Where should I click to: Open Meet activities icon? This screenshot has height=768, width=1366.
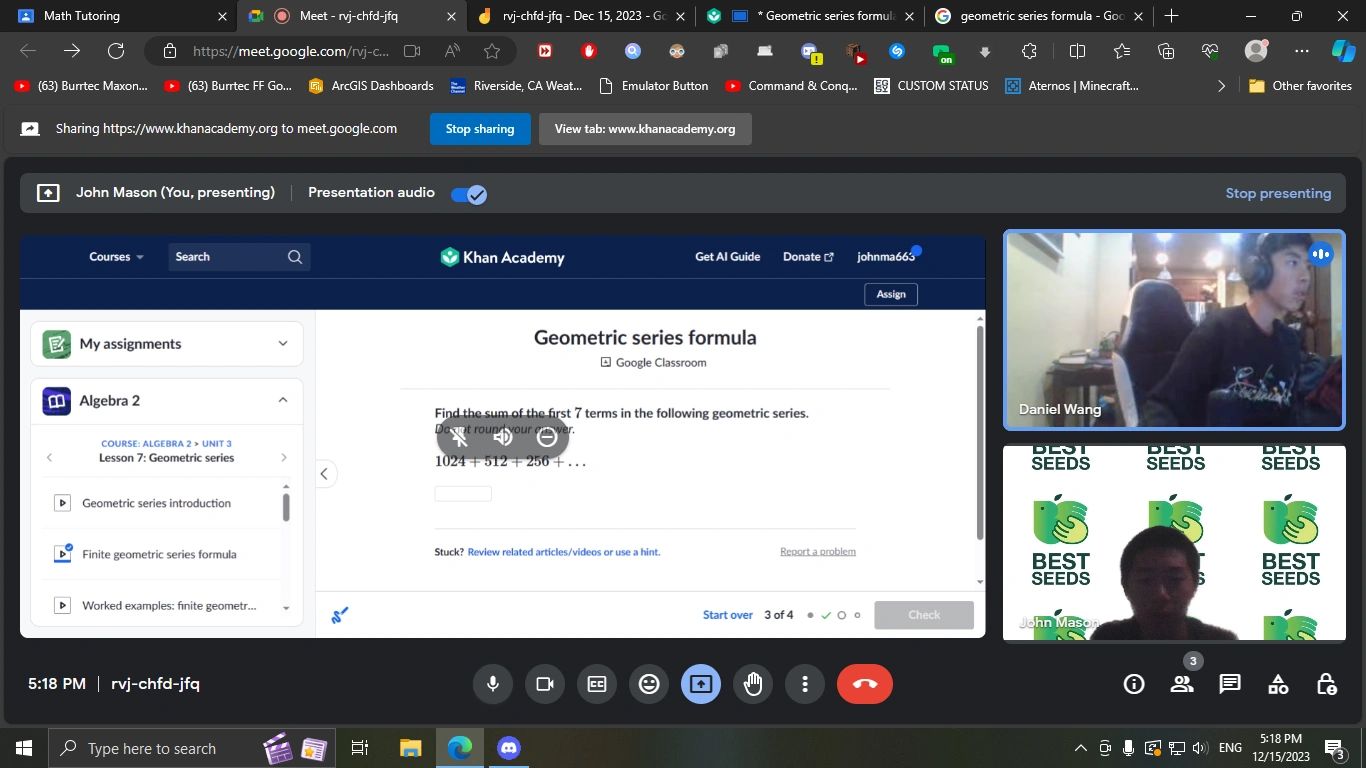pos(1278,684)
